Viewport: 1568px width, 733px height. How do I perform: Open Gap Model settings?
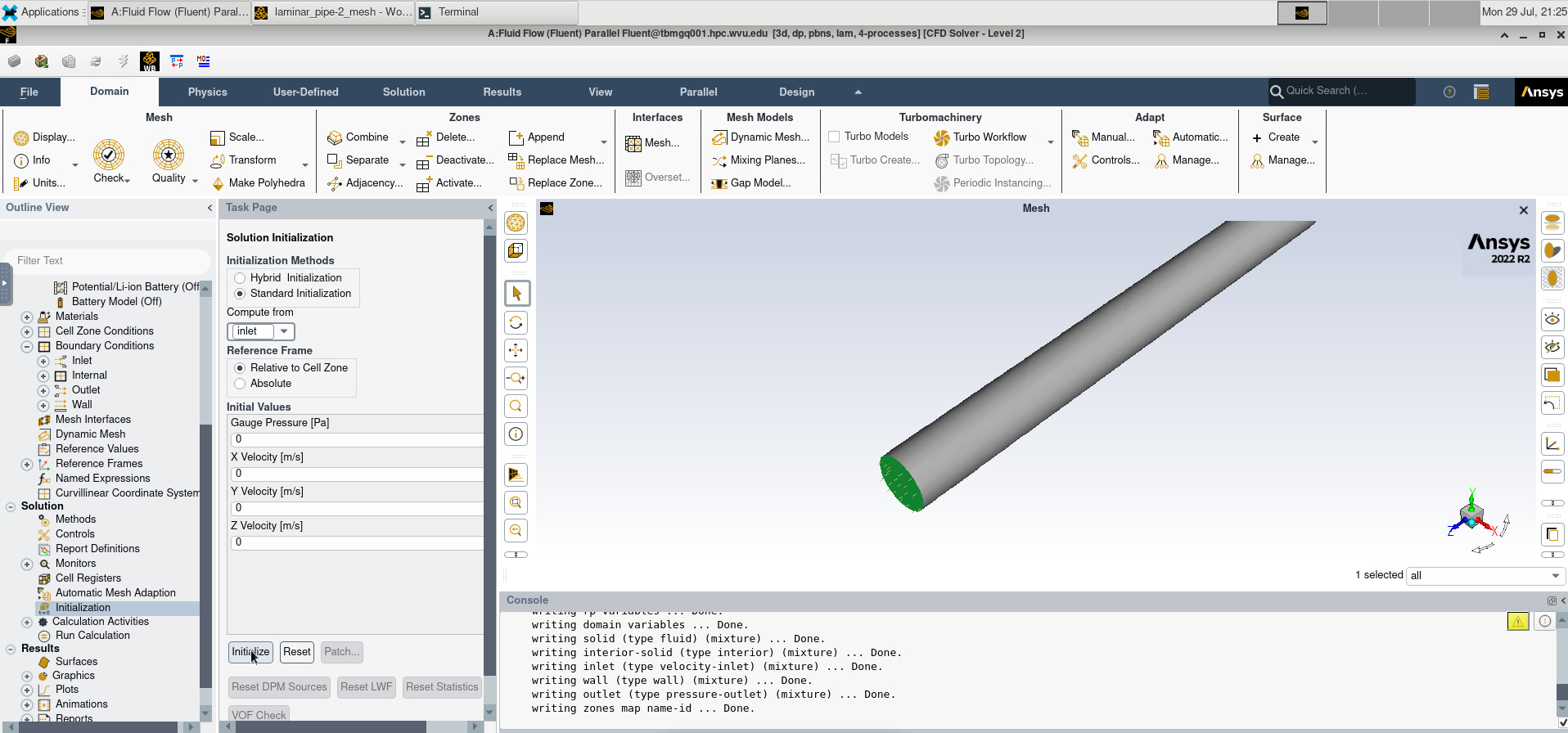[751, 182]
